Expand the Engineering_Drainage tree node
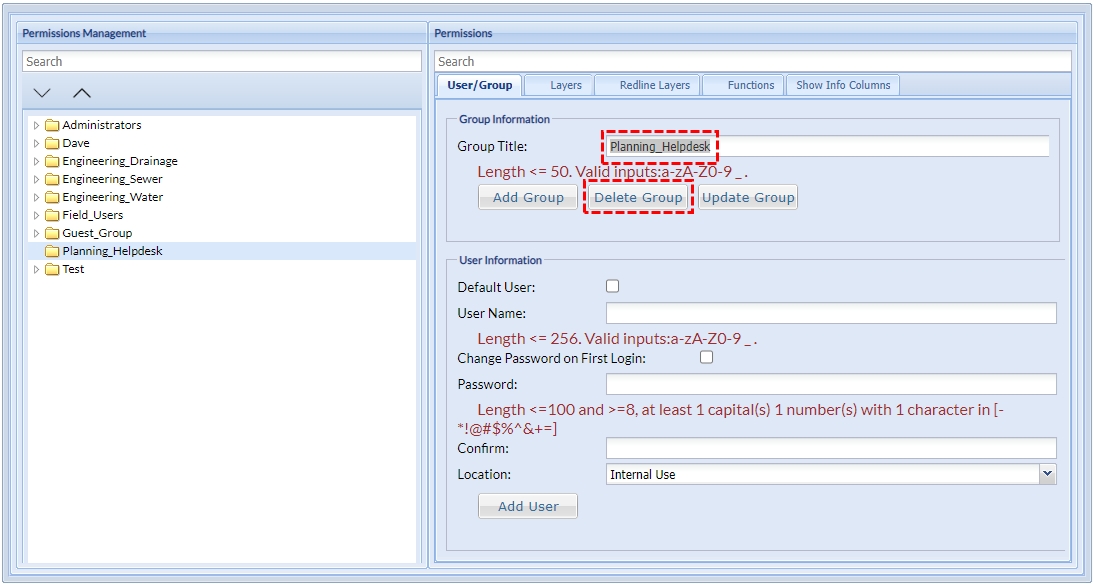The image size is (1094, 584). [x=37, y=161]
